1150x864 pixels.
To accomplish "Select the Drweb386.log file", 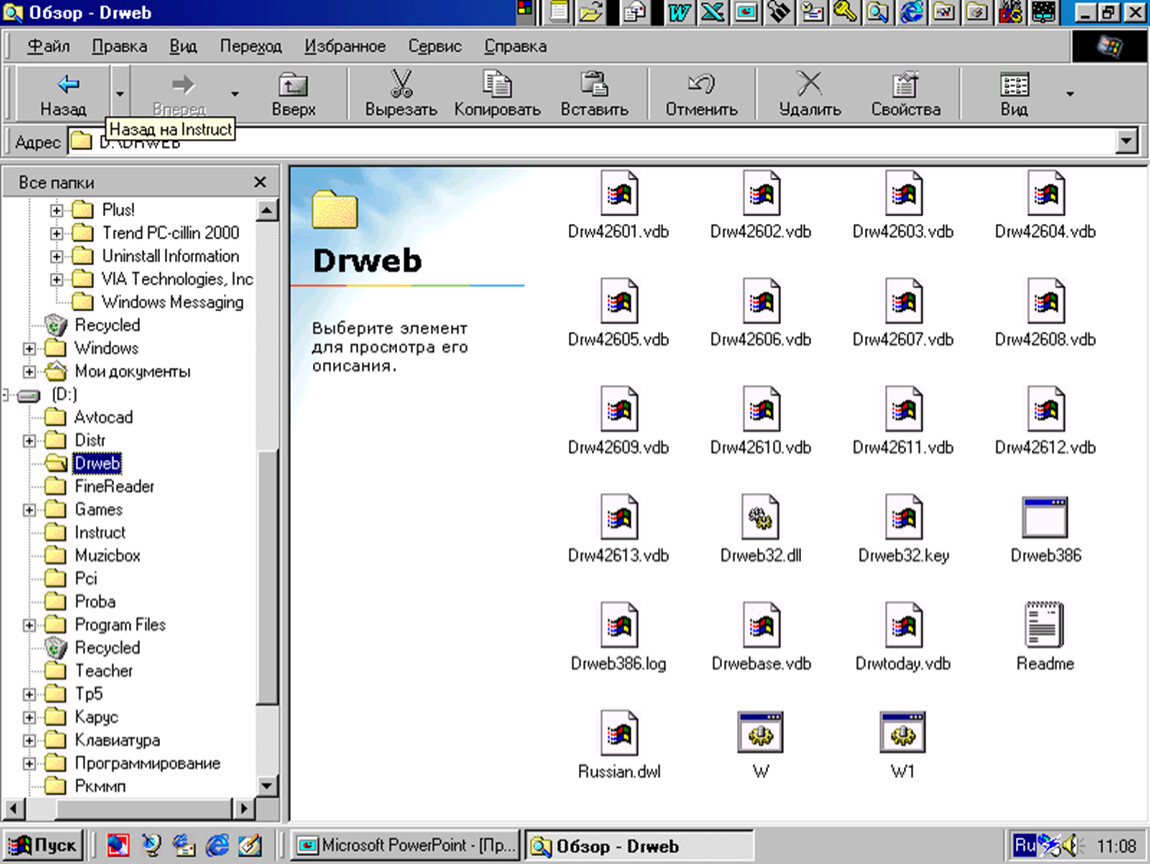I will (x=618, y=637).
